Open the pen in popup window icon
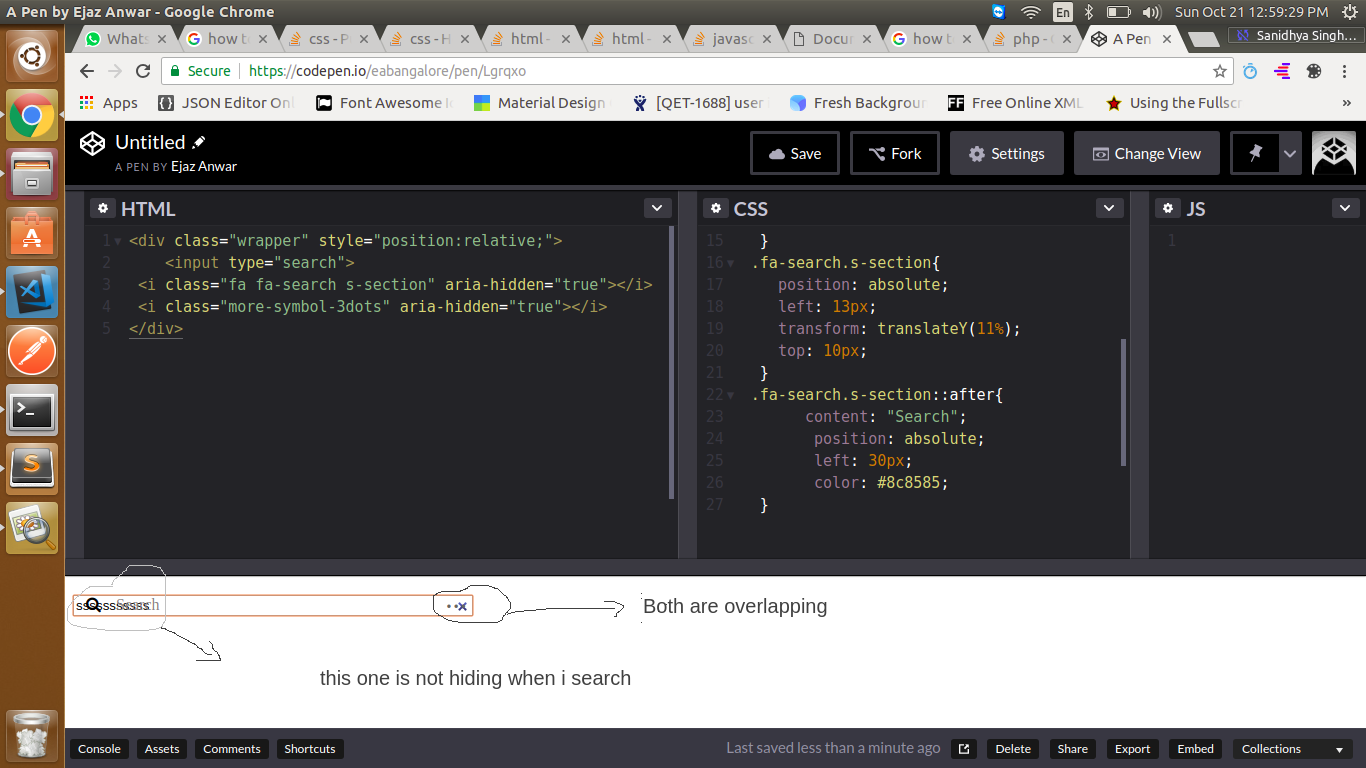Image resolution: width=1366 pixels, height=768 pixels. (964, 749)
